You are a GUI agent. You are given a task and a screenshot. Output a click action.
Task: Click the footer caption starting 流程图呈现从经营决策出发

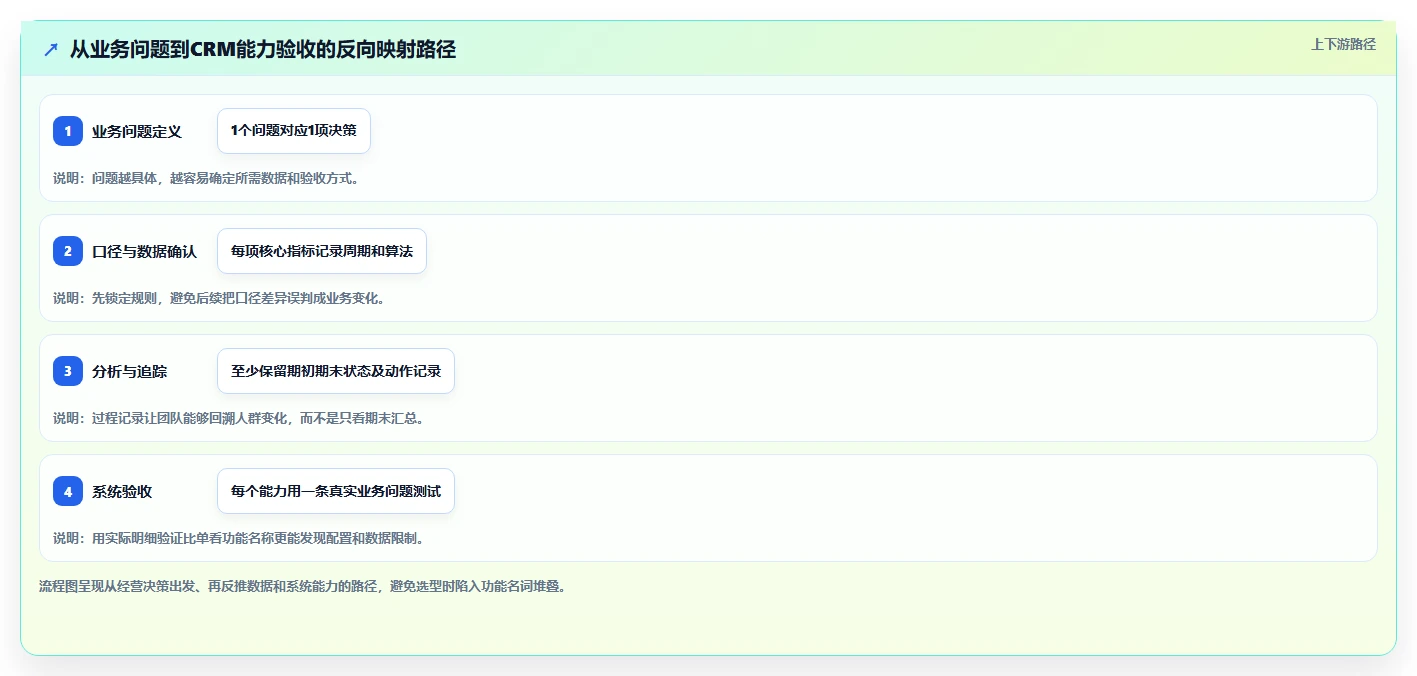point(302,586)
